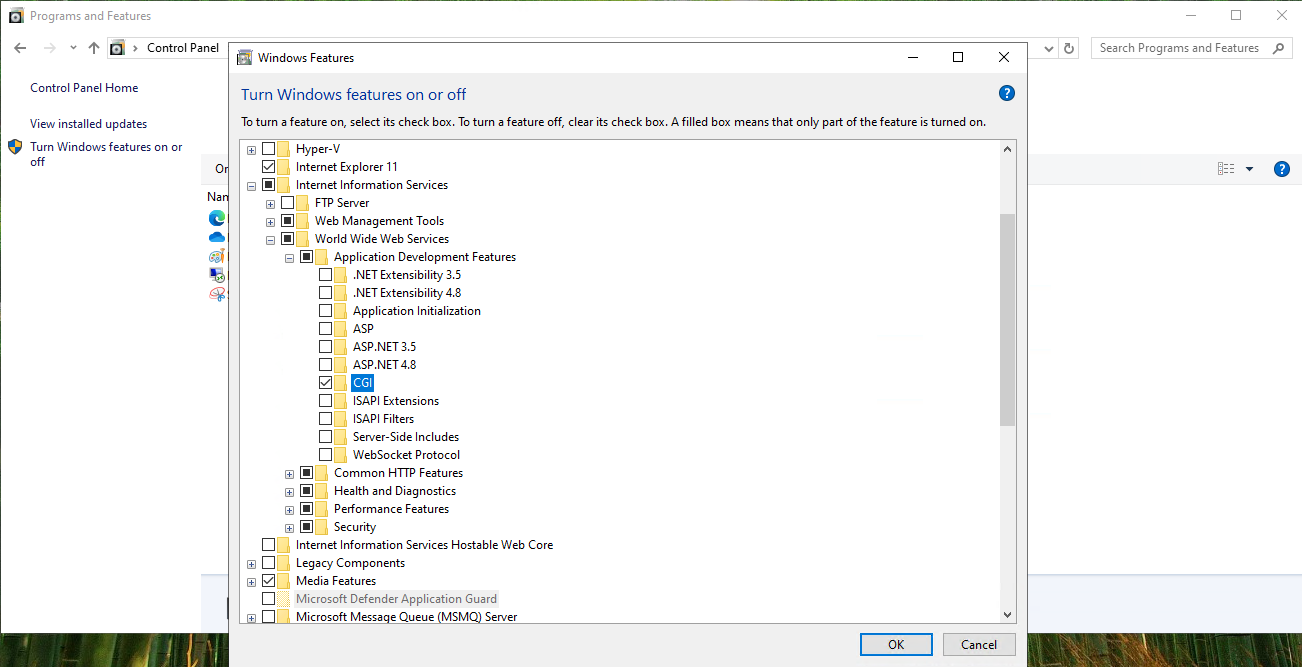Click the Control Panel address bar icon
1302x667 pixels.
click(x=118, y=48)
